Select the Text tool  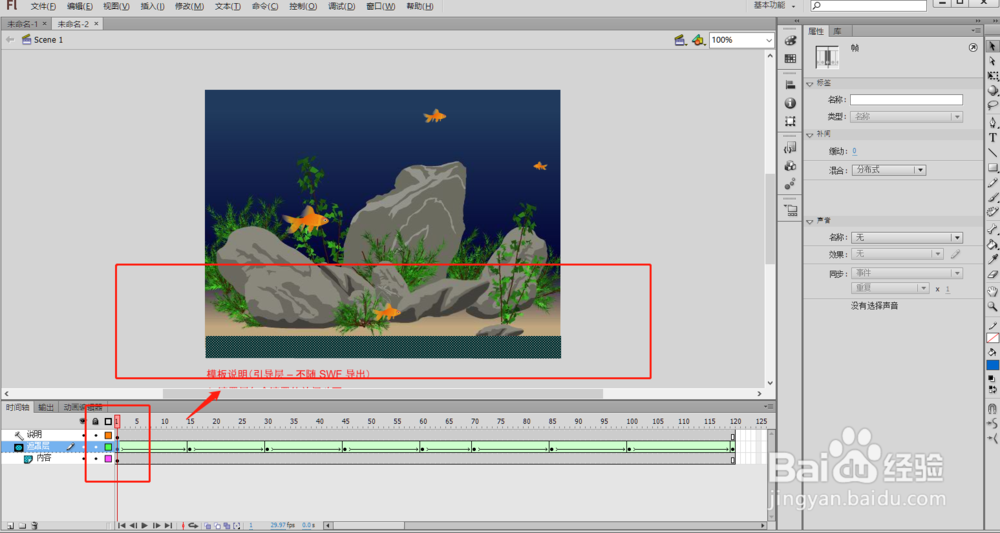coord(992,138)
